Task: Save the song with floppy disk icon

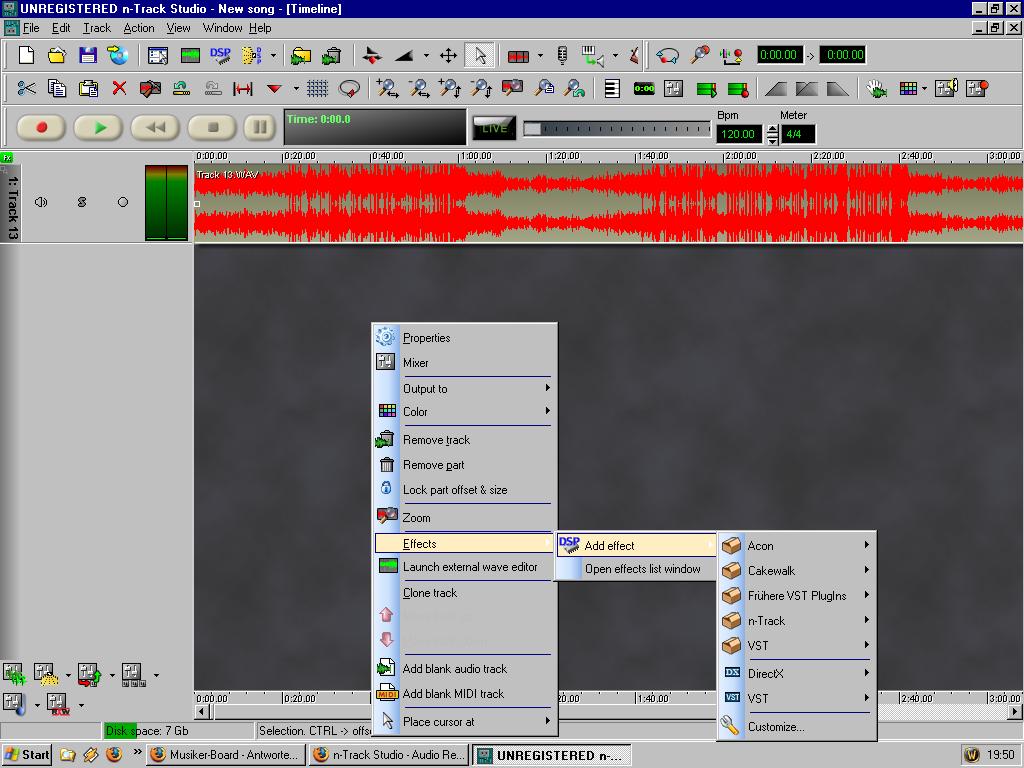Action: pyautogui.click(x=88, y=56)
